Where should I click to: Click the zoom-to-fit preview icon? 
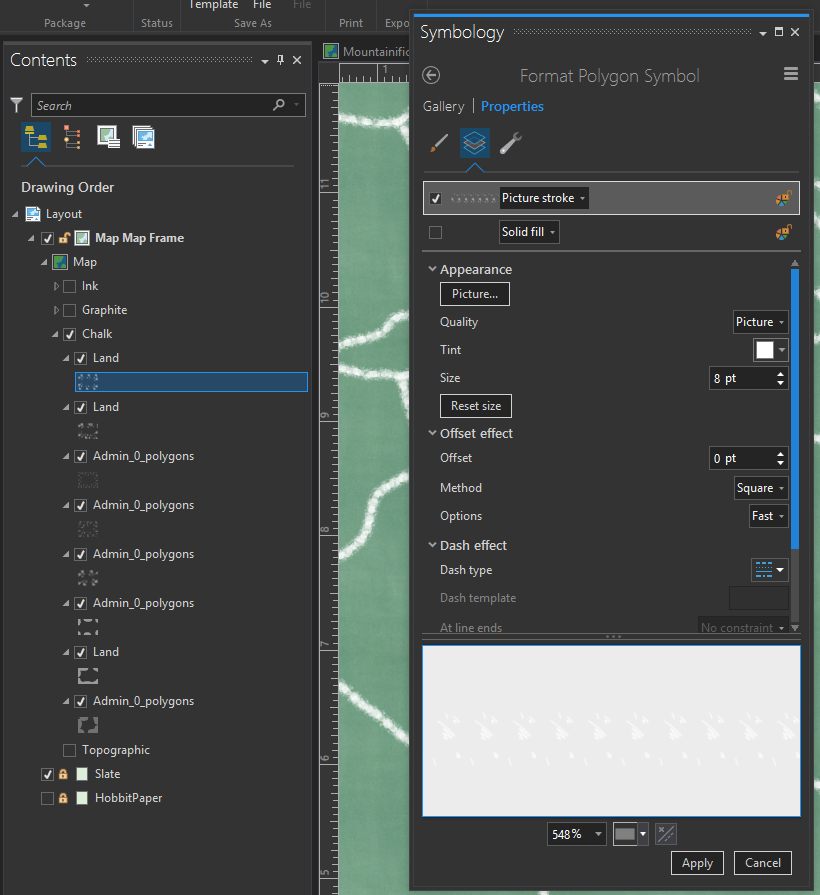tap(666, 834)
